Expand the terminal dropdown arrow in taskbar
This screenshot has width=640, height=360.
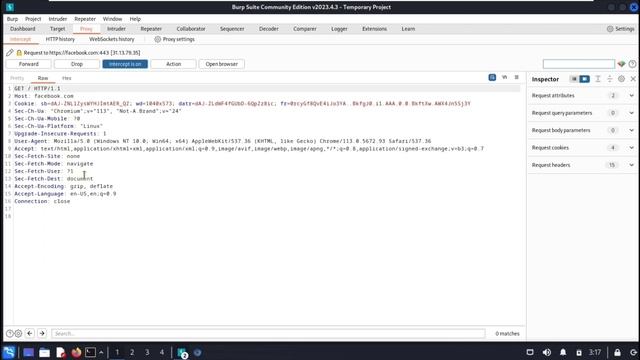(101, 352)
